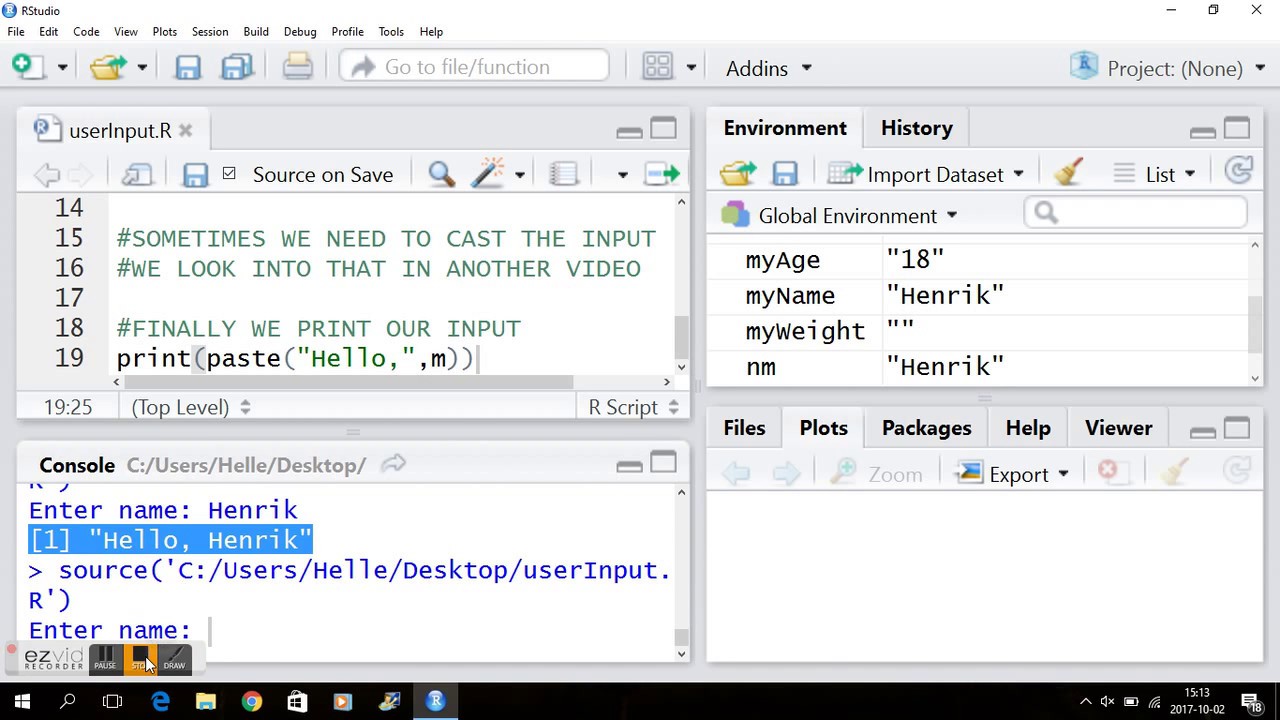The image size is (1280, 720).
Task: Open the Project: (None) menu
Action: (x=1168, y=68)
